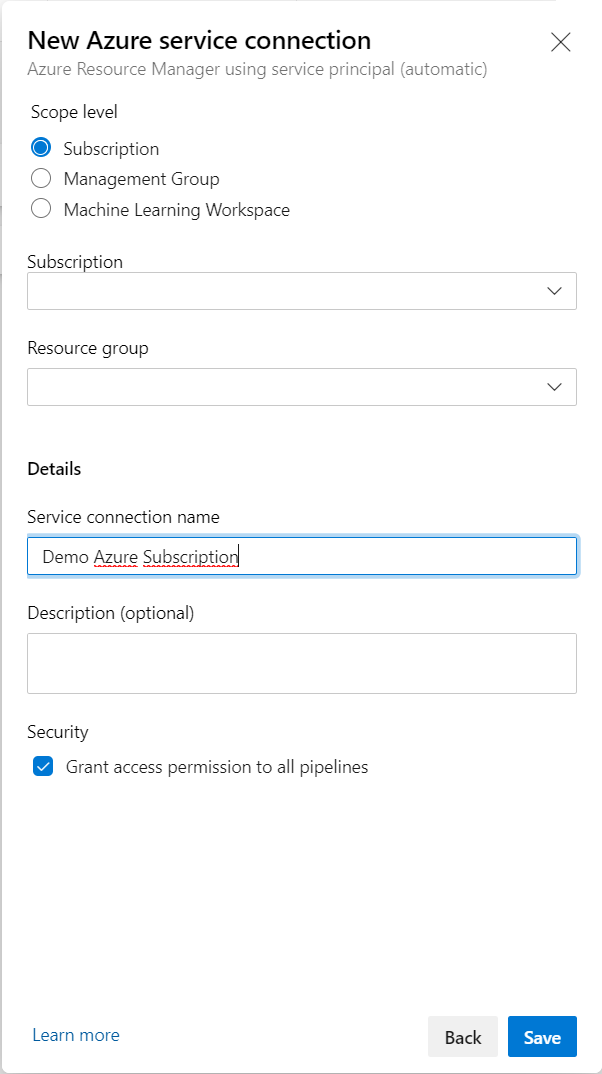Close the New Azure service connection panel
Image resolution: width=602 pixels, height=1074 pixels.
click(x=560, y=42)
